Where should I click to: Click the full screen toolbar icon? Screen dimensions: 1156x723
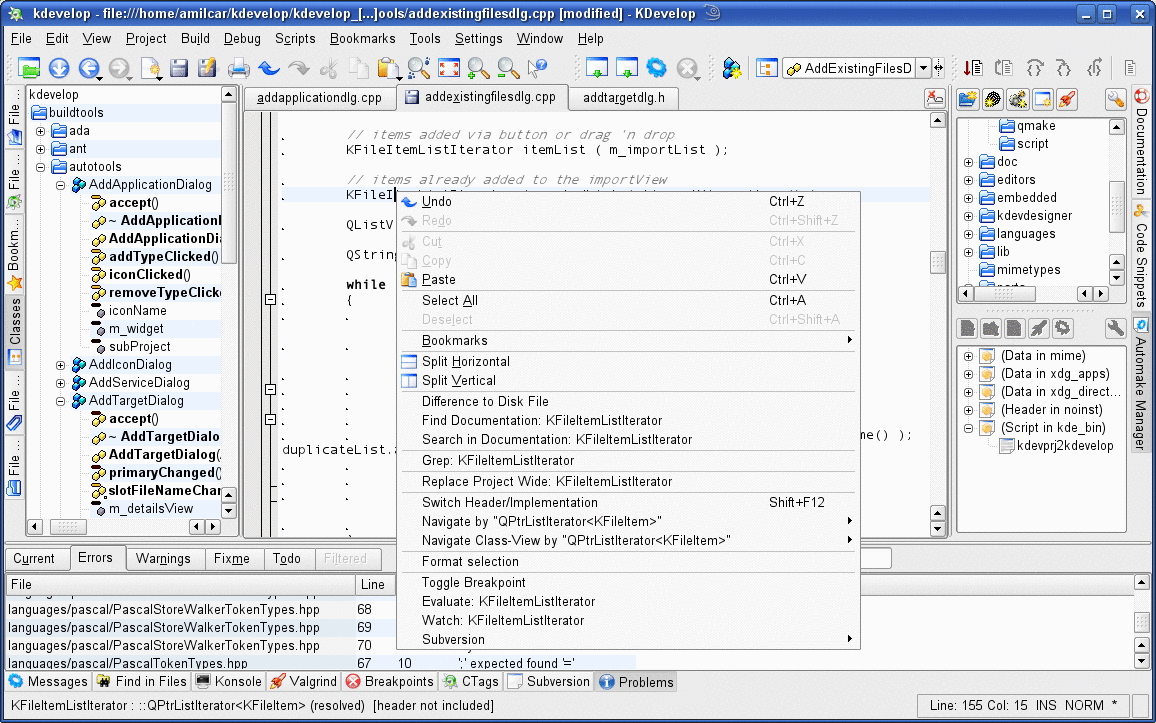pos(449,69)
